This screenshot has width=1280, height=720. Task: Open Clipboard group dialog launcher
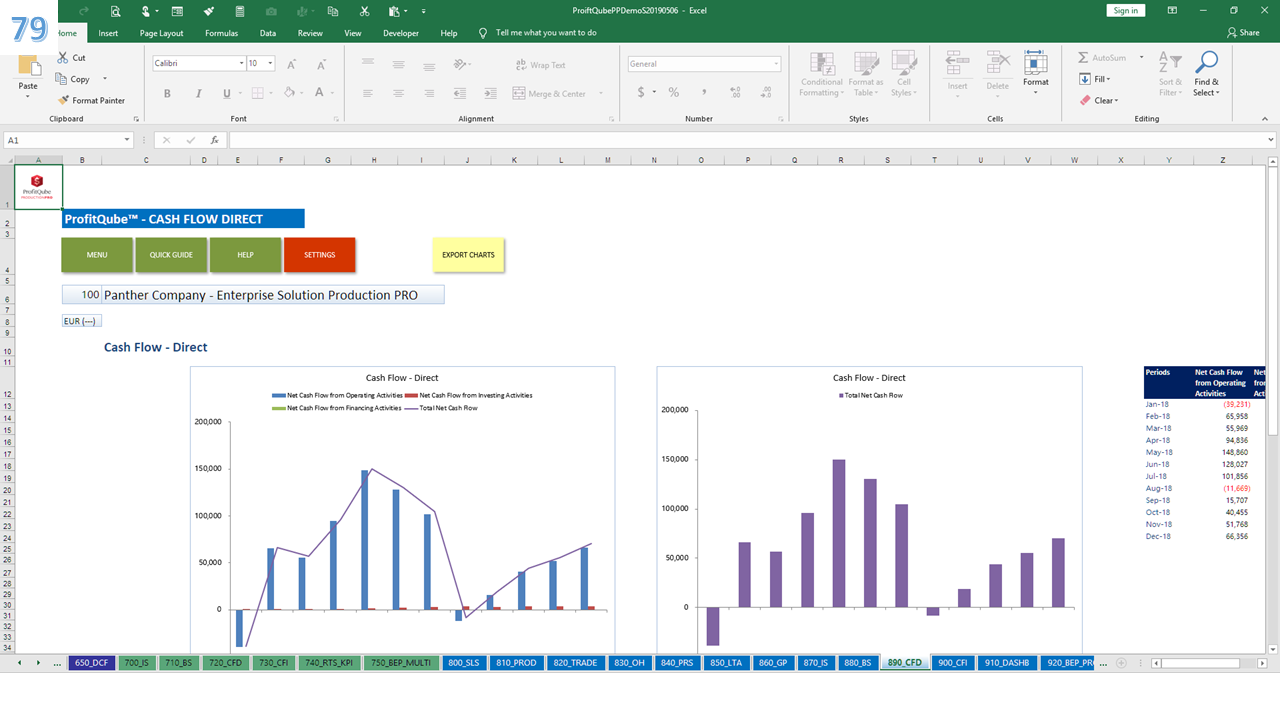click(134, 118)
